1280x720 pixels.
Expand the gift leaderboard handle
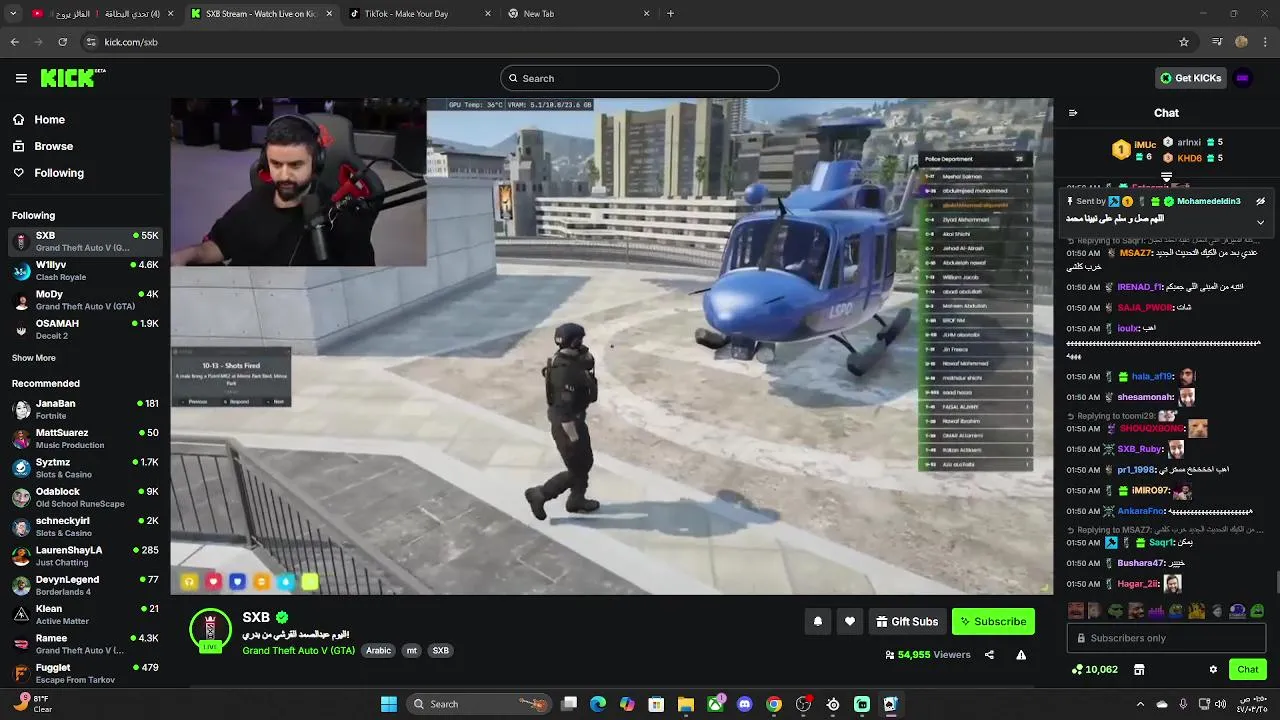1166,178
